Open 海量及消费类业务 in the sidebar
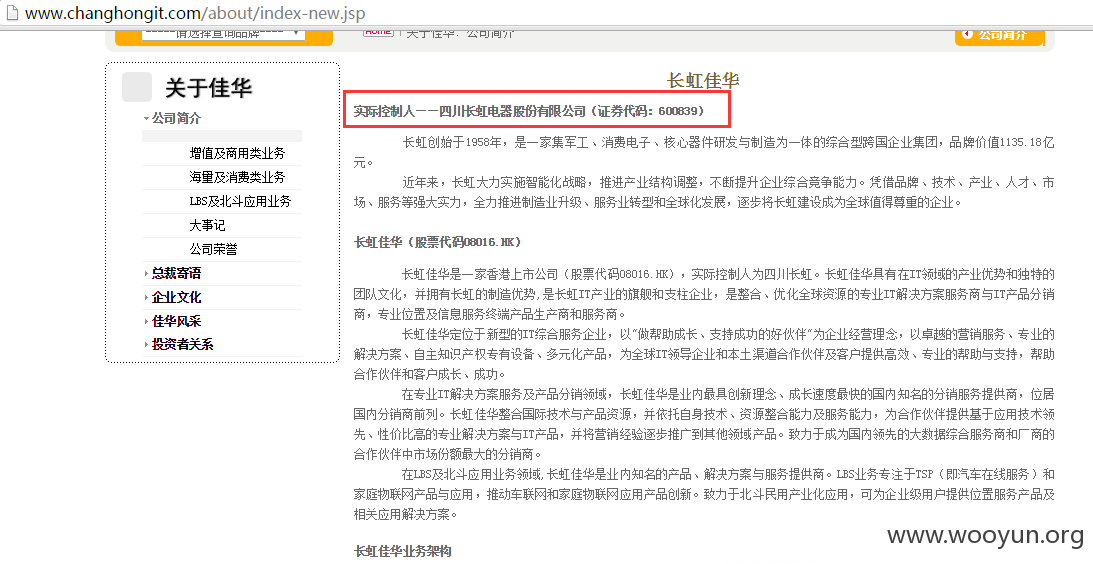1093x564 pixels. [237, 177]
